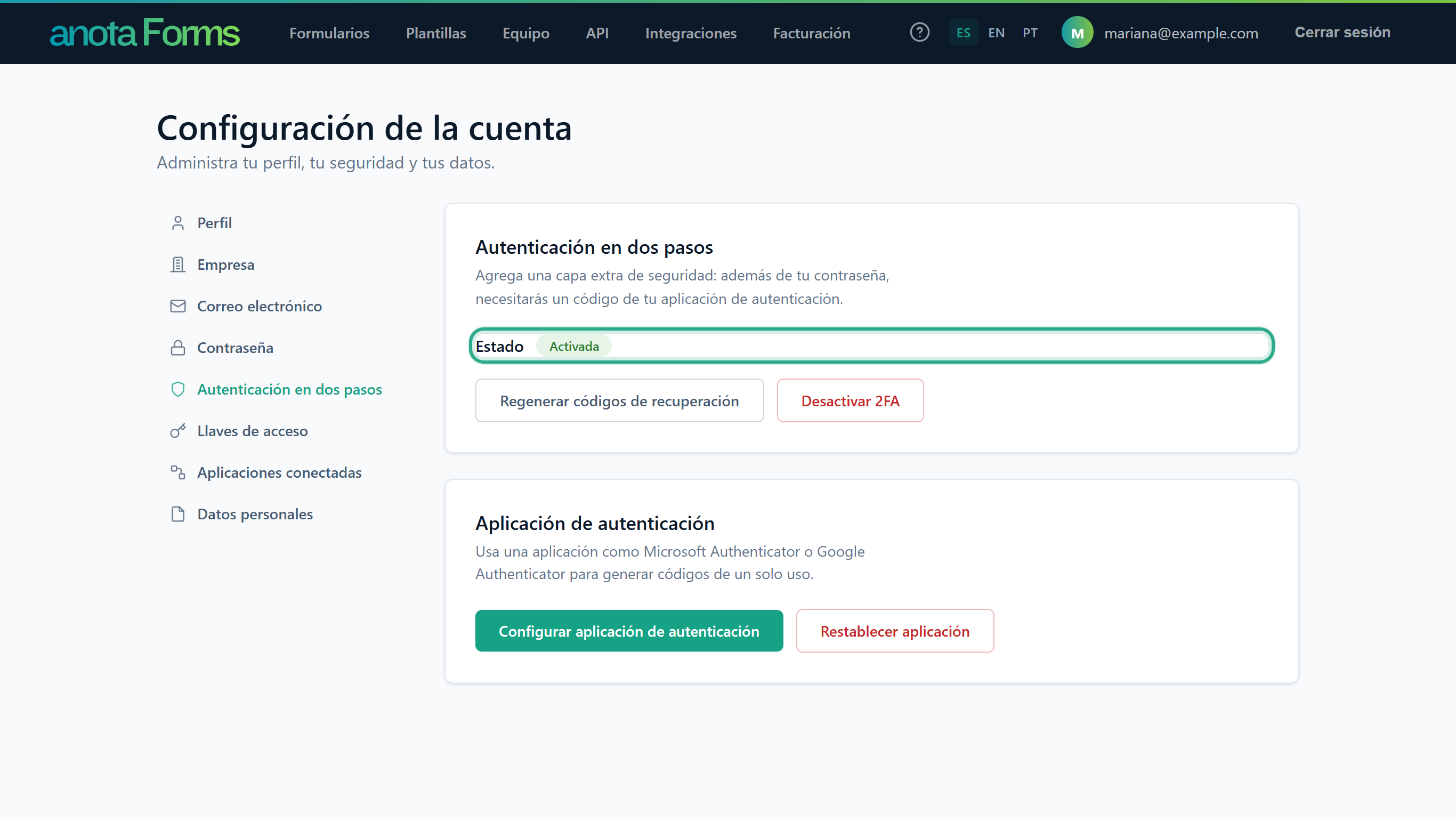Click the Activada status badge
This screenshot has width=1456, height=819.
tap(573, 346)
